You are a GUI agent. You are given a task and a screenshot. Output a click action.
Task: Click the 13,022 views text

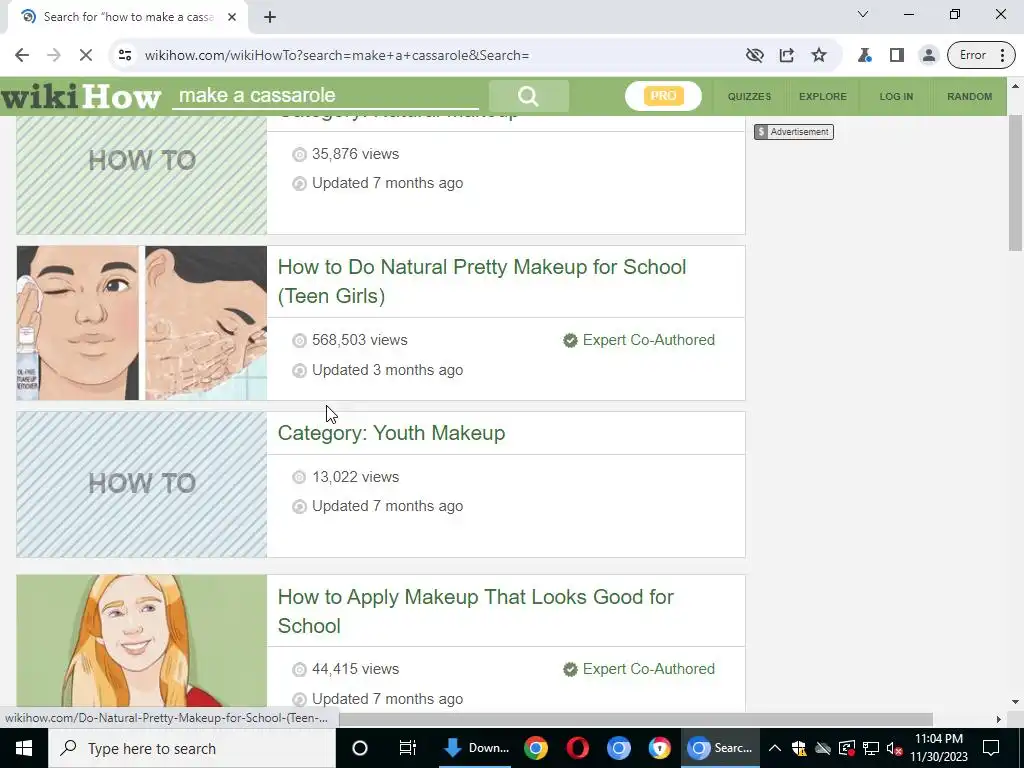[355, 477]
